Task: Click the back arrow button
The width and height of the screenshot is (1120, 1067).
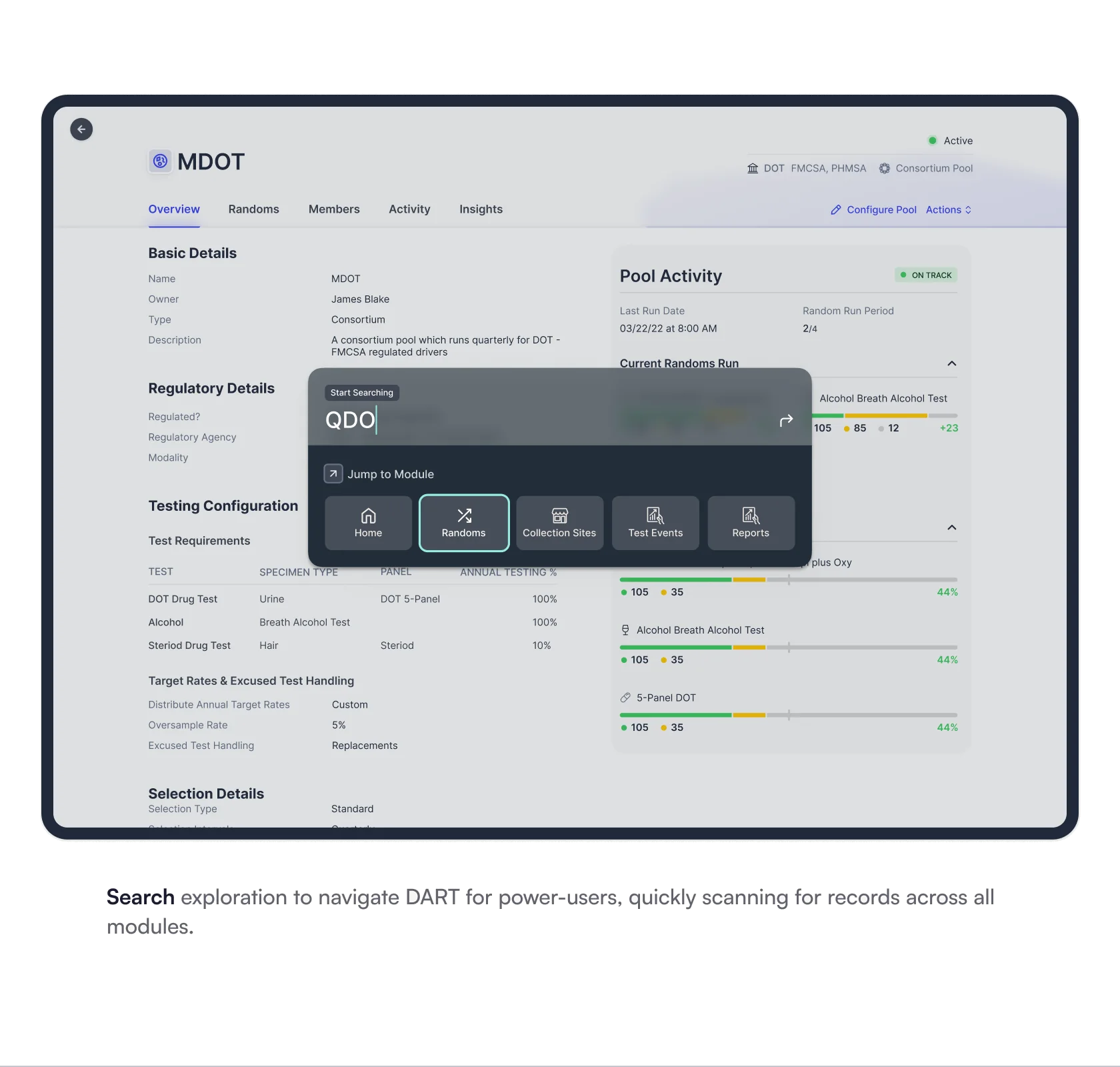Action: click(x=81, y=129)
